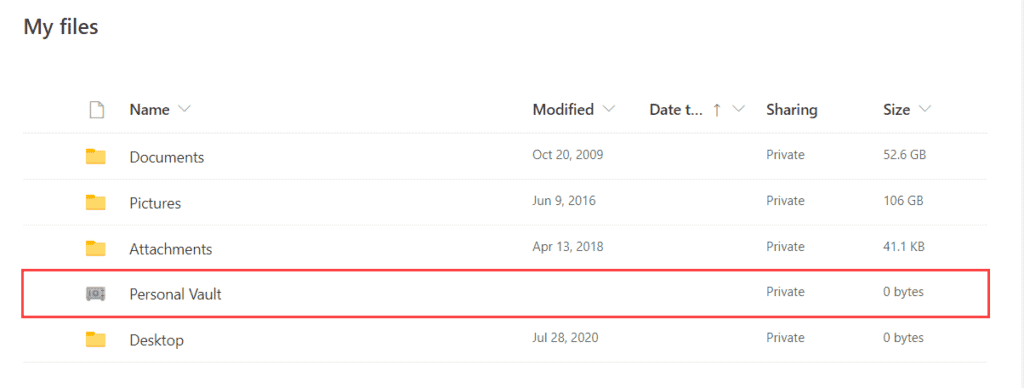Click the ascending sort arrow on Date column
The height and width of the screenshot is (388, 1024).
point(717,110)
